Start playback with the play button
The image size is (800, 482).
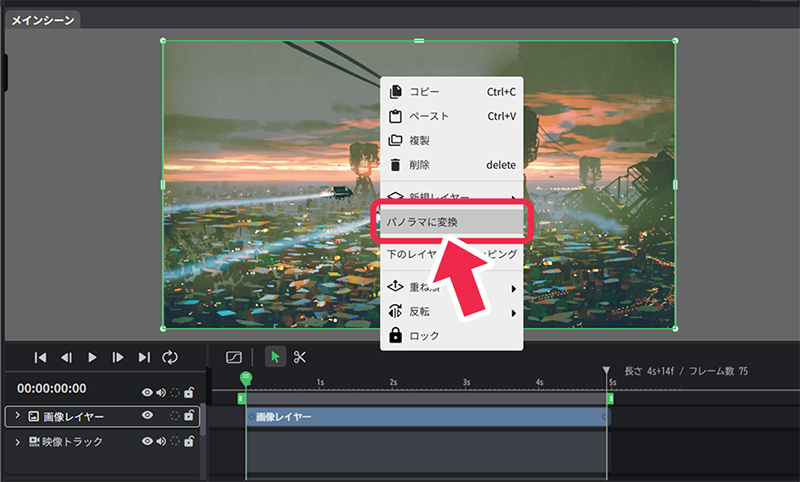coord(92,358)
